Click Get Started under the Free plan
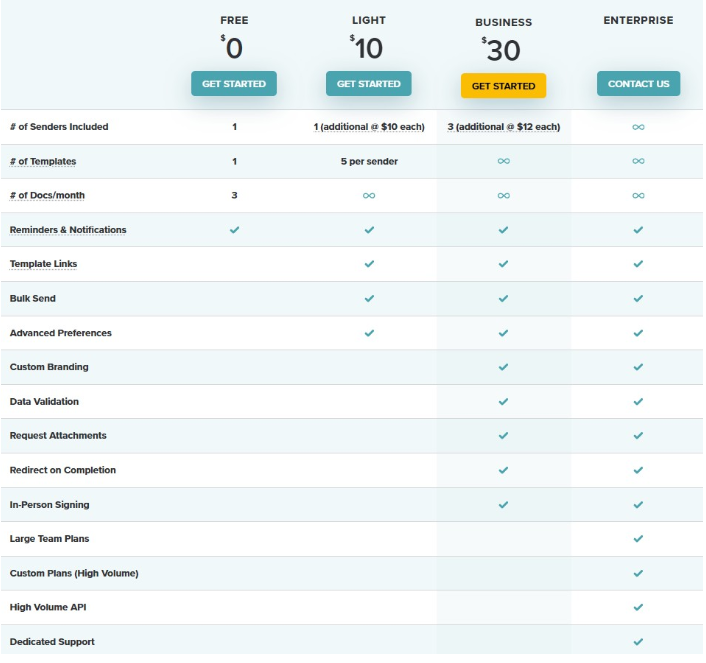 coord(234,84)
